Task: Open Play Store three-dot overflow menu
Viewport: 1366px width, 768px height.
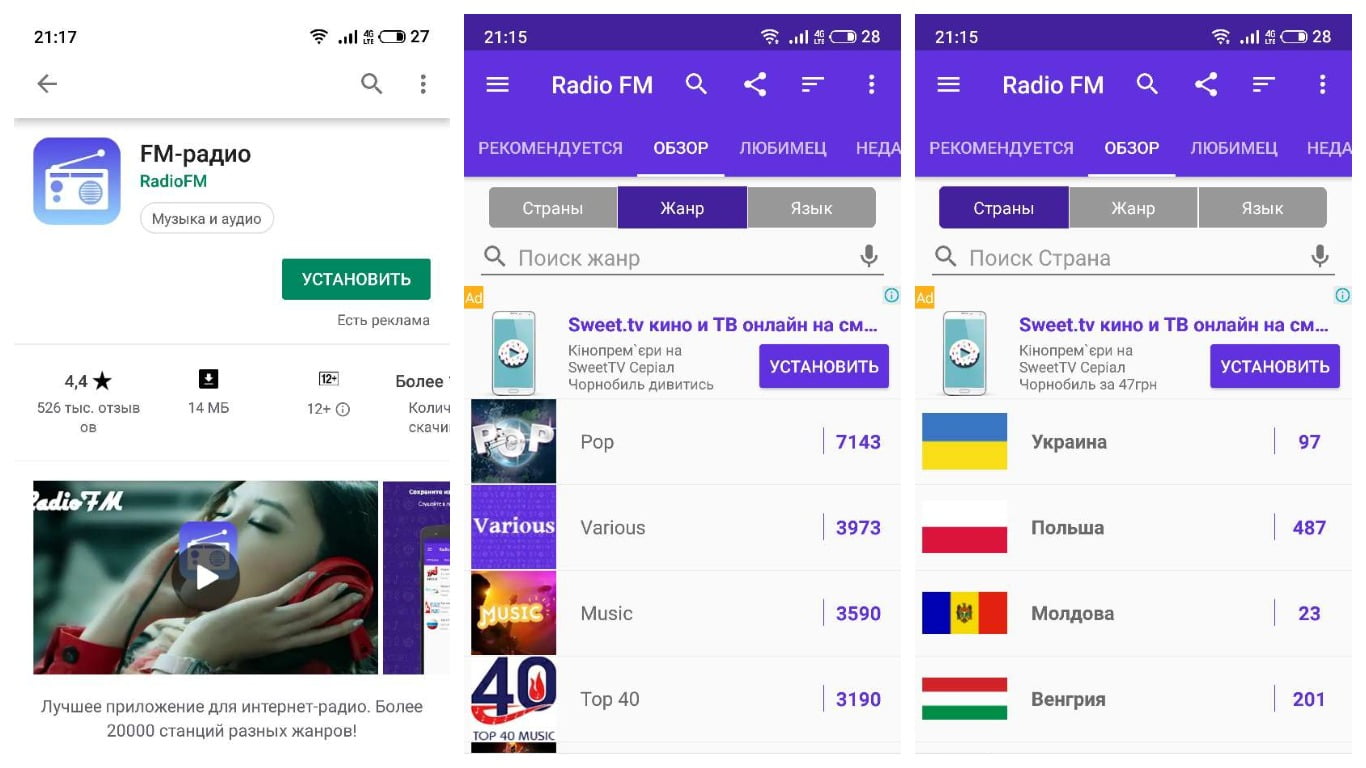Action: point(423,84)
